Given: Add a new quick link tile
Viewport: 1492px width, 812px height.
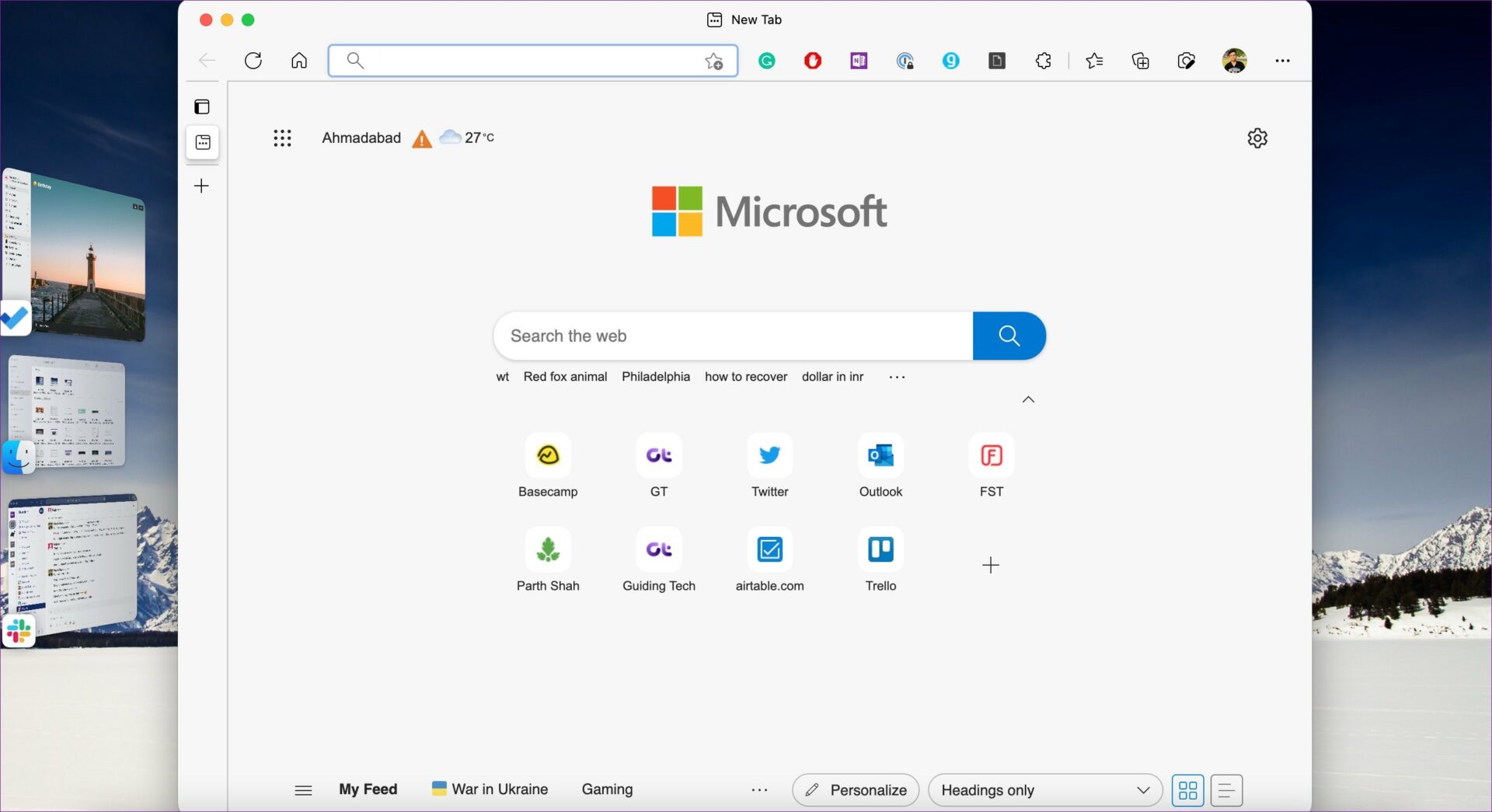Looking at the screenshot, I should pos(991,565).
